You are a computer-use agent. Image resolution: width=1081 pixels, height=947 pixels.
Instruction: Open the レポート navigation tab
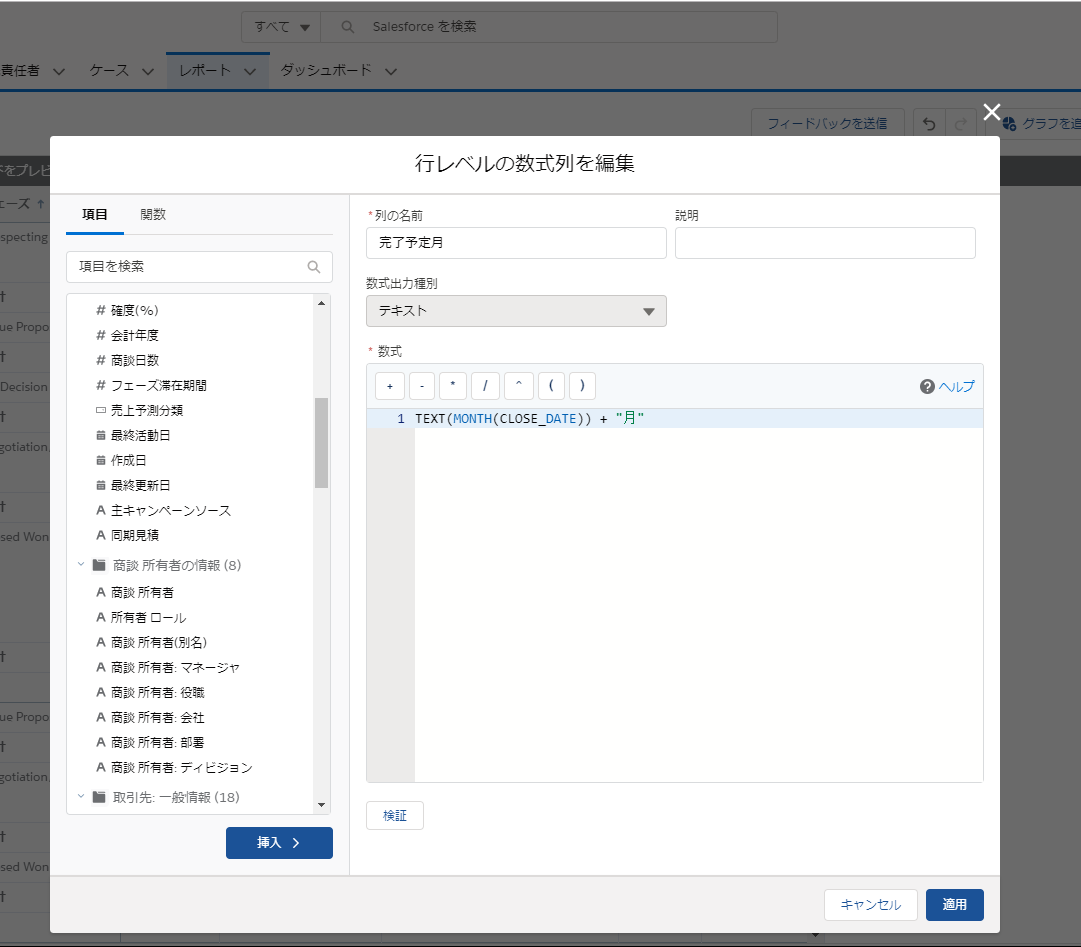tap(204, 70)
